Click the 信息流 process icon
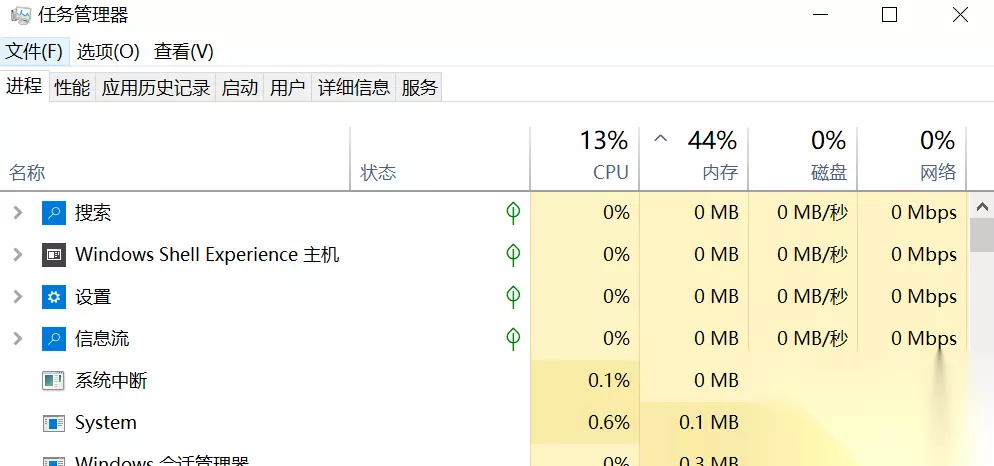Screen dimensions: 994x466 (x=53, y=339)
